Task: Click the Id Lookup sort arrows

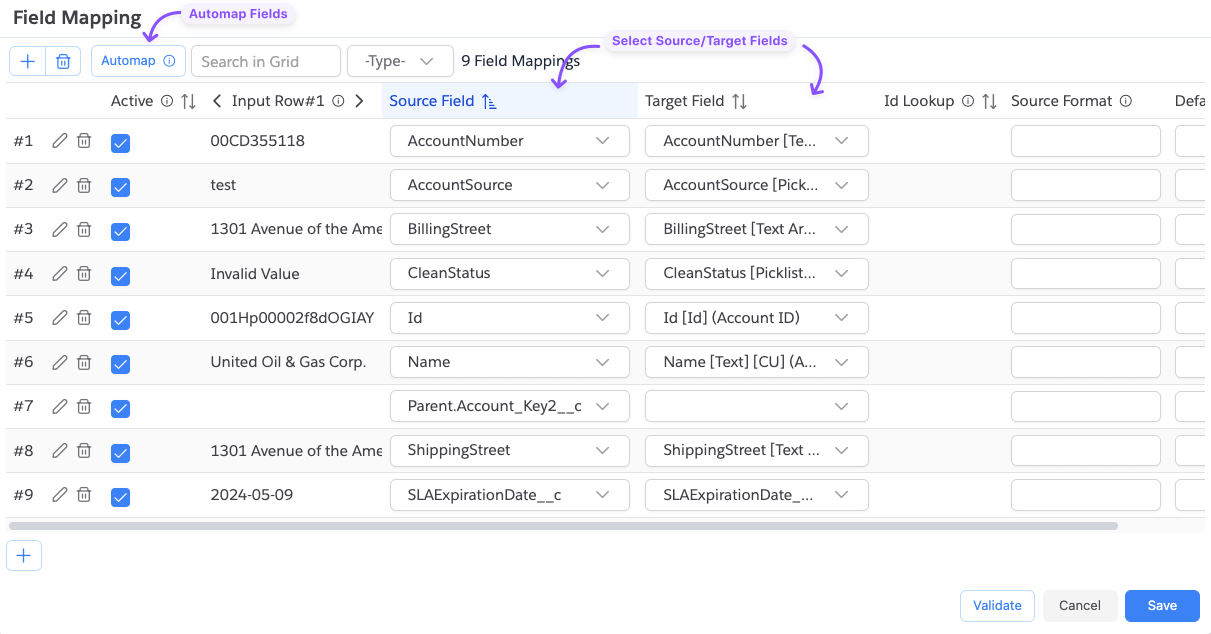Action: pyautogui.click(x=989, y=101)
